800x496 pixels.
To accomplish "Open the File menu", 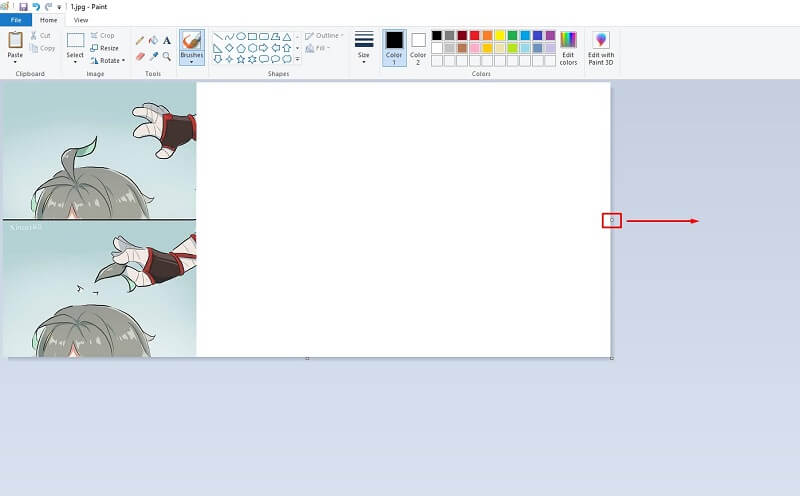I will pyautogui.click(x=16, y=20).
